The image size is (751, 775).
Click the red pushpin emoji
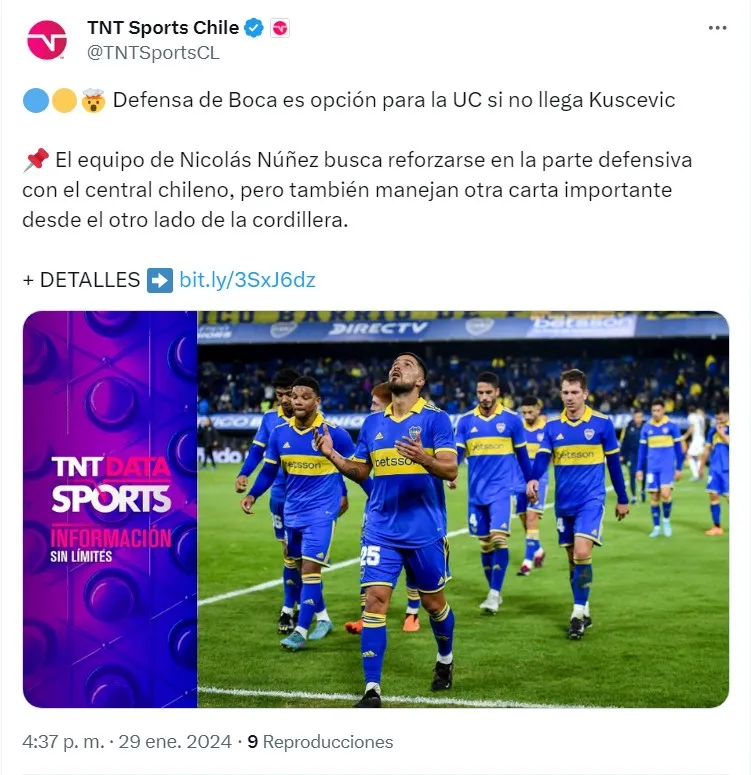click(36, 160)
